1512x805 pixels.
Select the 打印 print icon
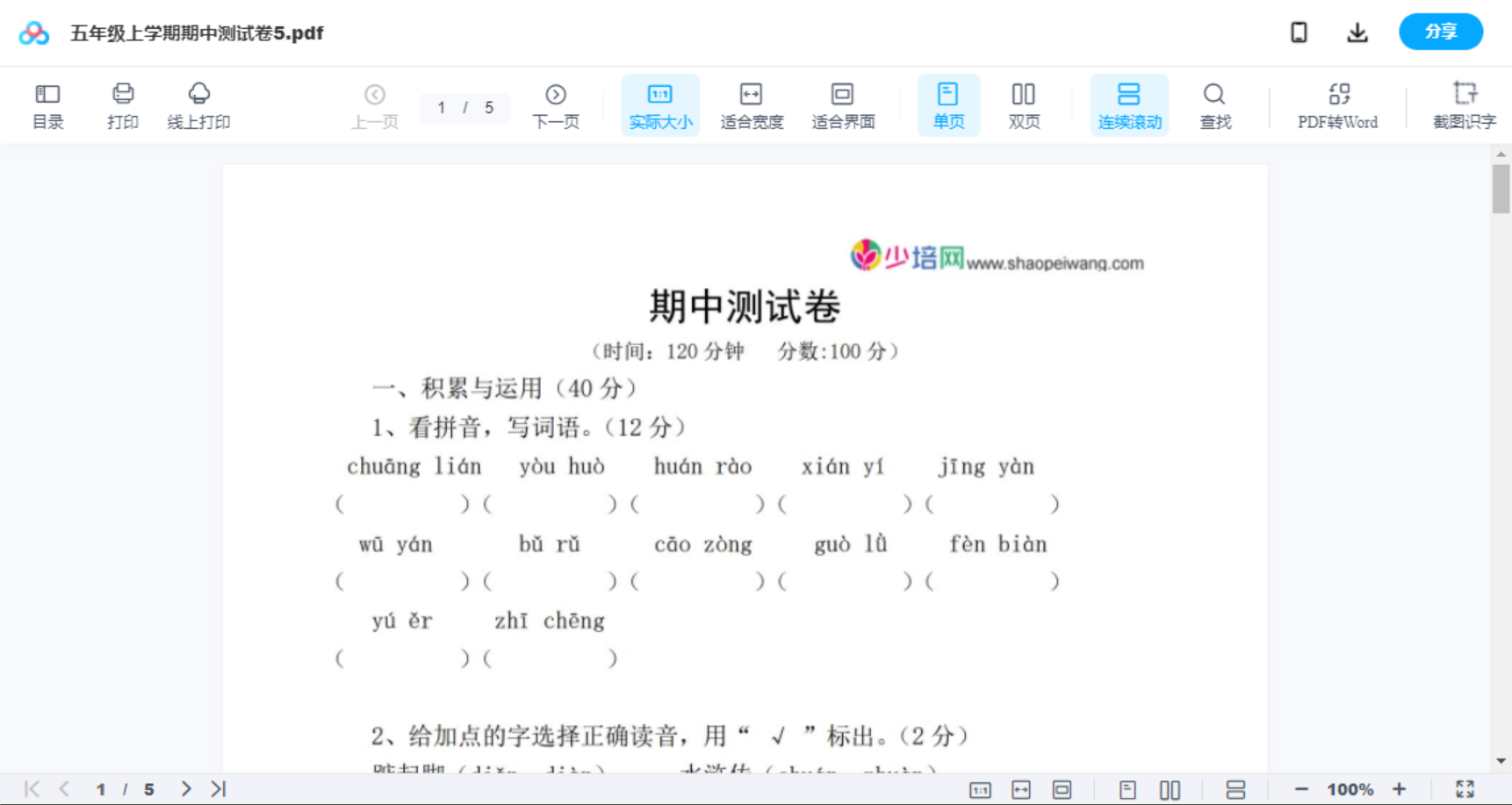coord(122,104)
